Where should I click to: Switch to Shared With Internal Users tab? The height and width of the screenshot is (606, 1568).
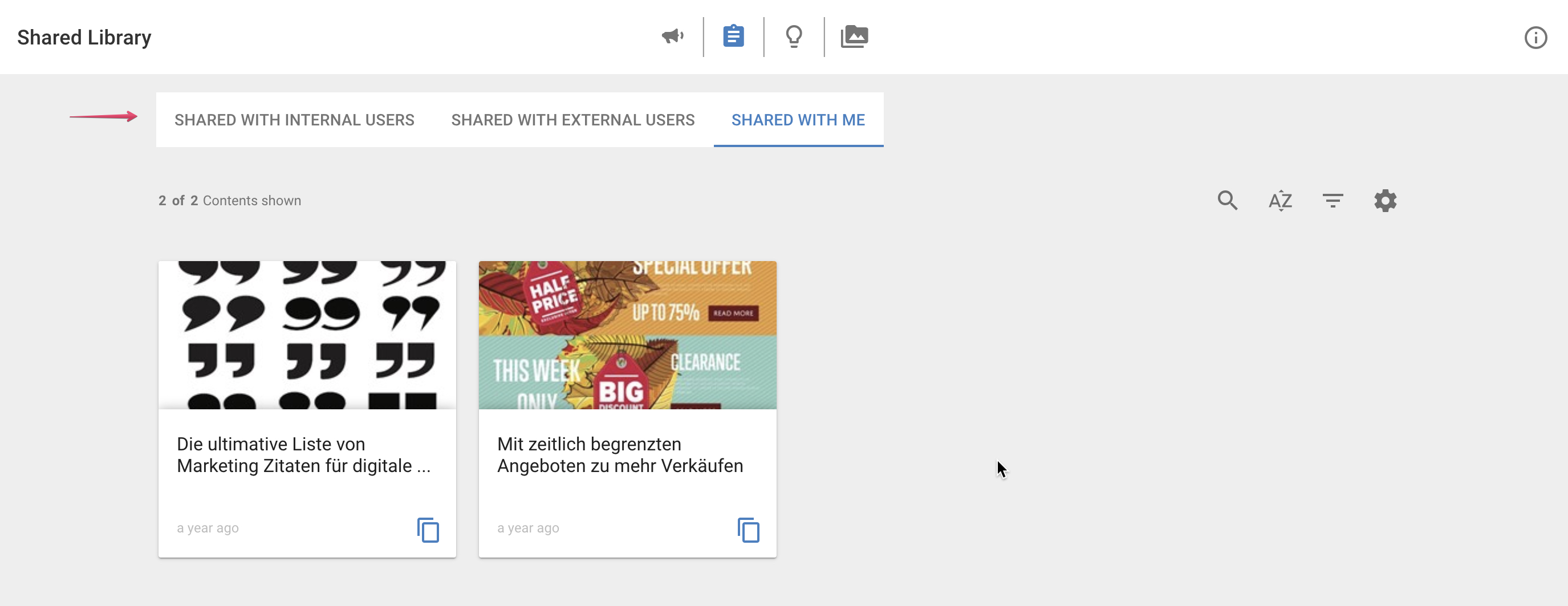pos(294,120)
